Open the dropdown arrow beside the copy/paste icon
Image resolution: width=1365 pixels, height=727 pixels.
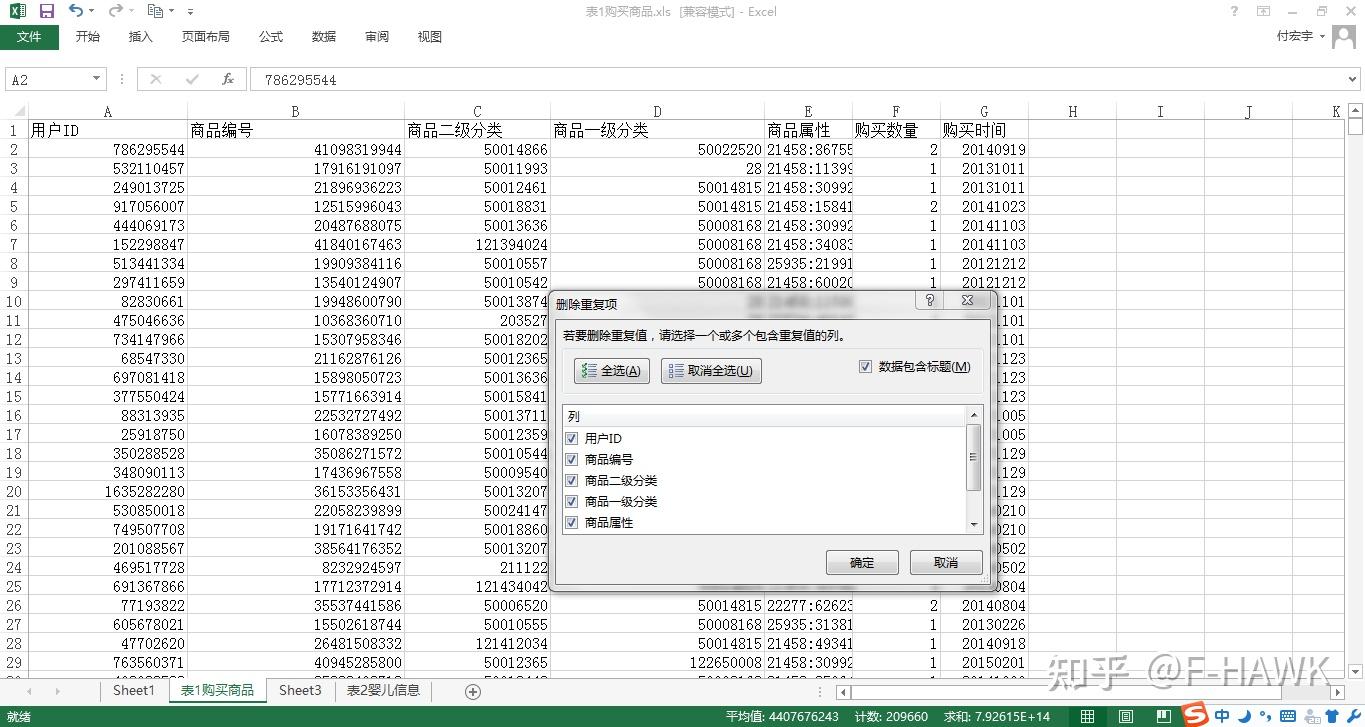click(x=171, y=11)
